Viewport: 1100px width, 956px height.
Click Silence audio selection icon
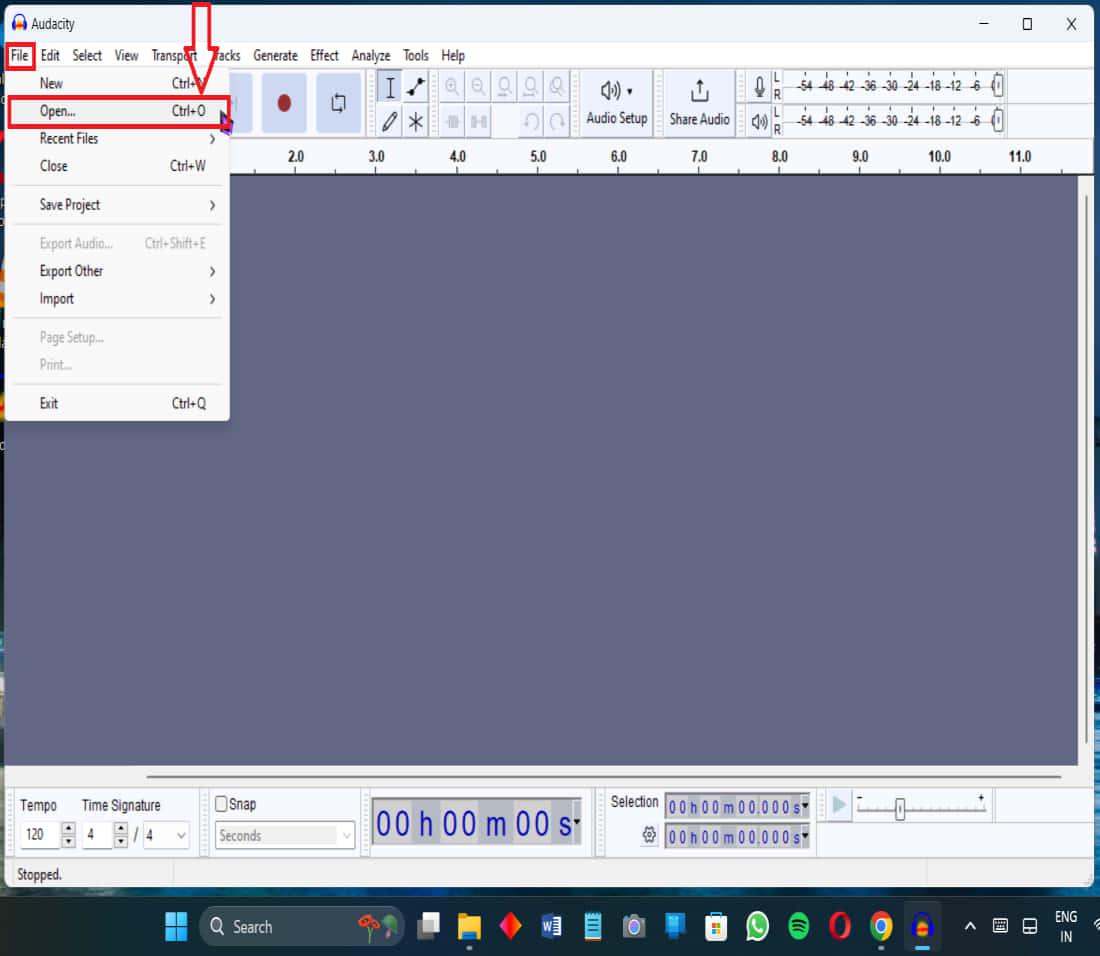point(478,121)
